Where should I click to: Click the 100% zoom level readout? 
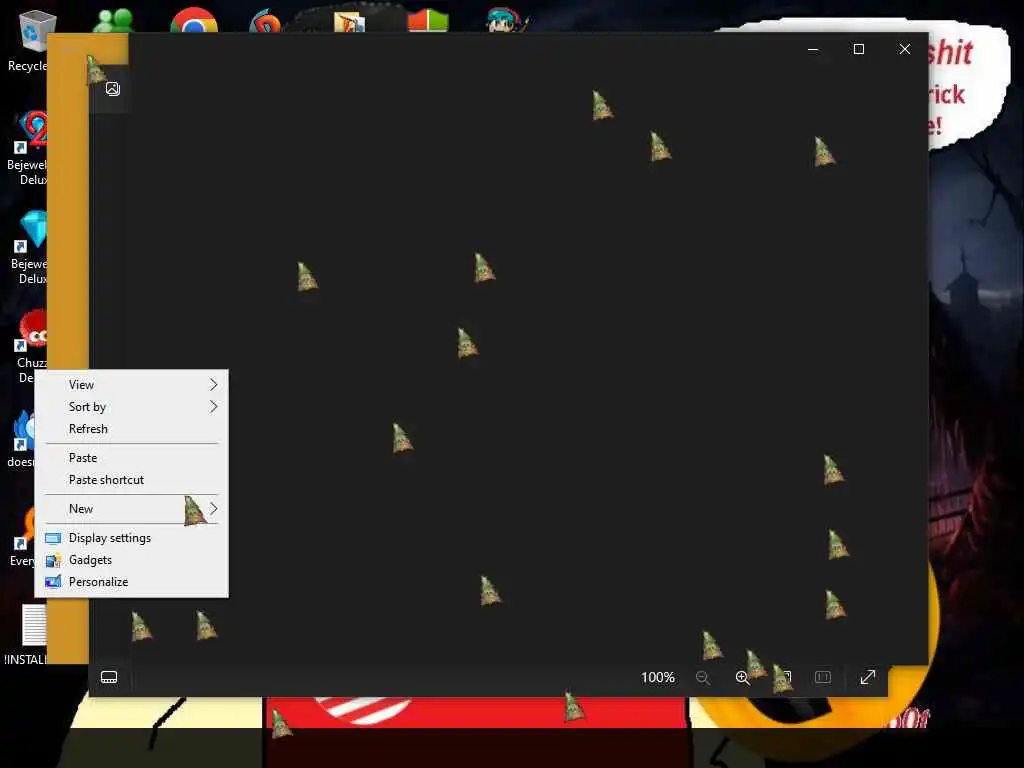tap(657, 677)
